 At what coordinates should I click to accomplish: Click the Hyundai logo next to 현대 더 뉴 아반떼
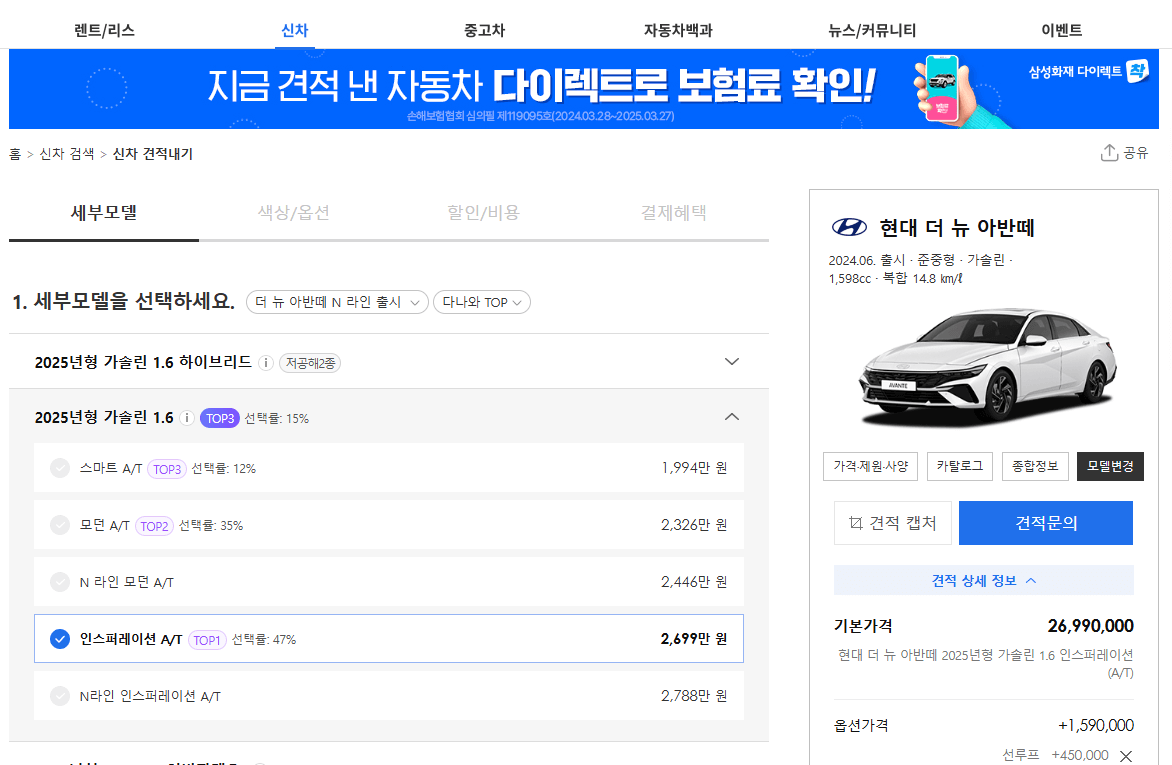[850, 228]
